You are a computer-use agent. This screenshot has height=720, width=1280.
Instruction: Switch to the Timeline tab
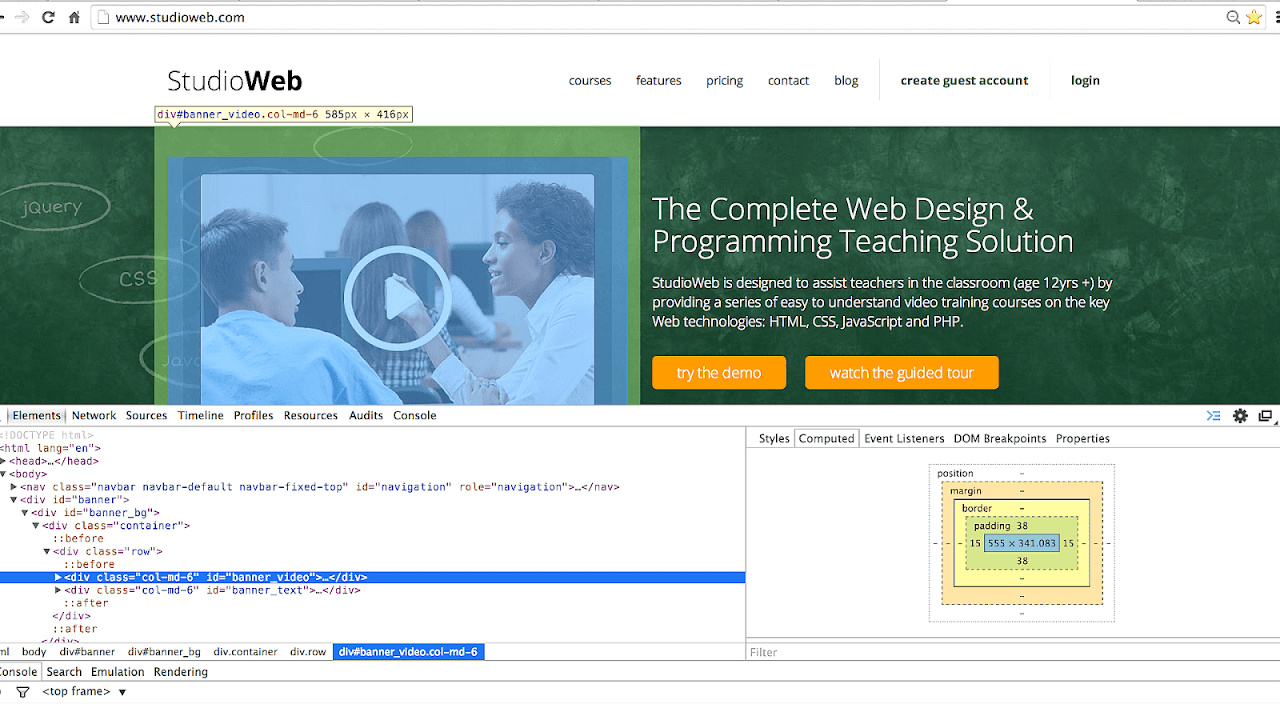[201, 416]
